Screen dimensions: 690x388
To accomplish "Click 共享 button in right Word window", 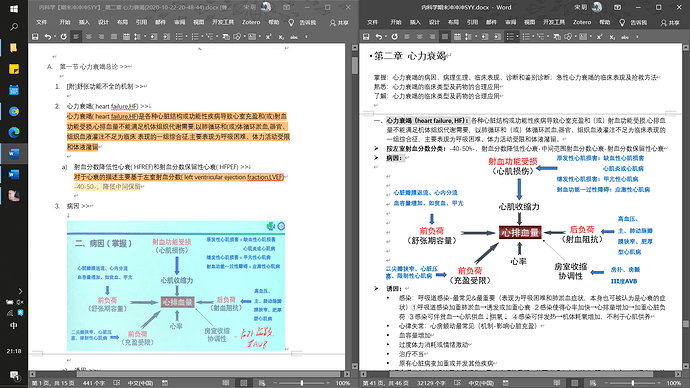I will tap(670, 22).
